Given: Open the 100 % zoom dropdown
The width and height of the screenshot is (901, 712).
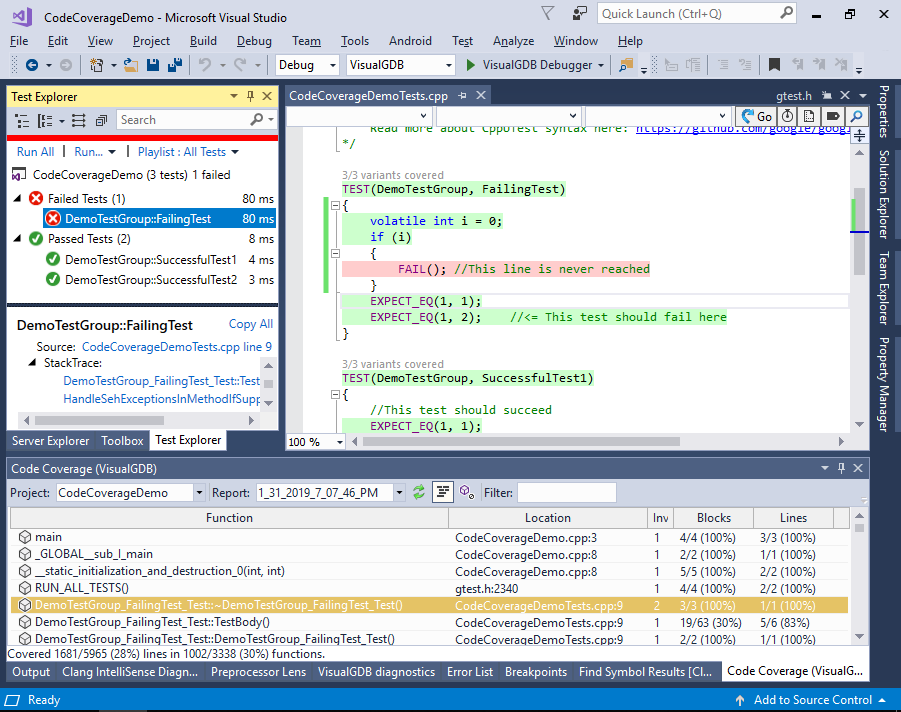Looking at the screenshot, I should pyautogui.click(x=340, y=442).
